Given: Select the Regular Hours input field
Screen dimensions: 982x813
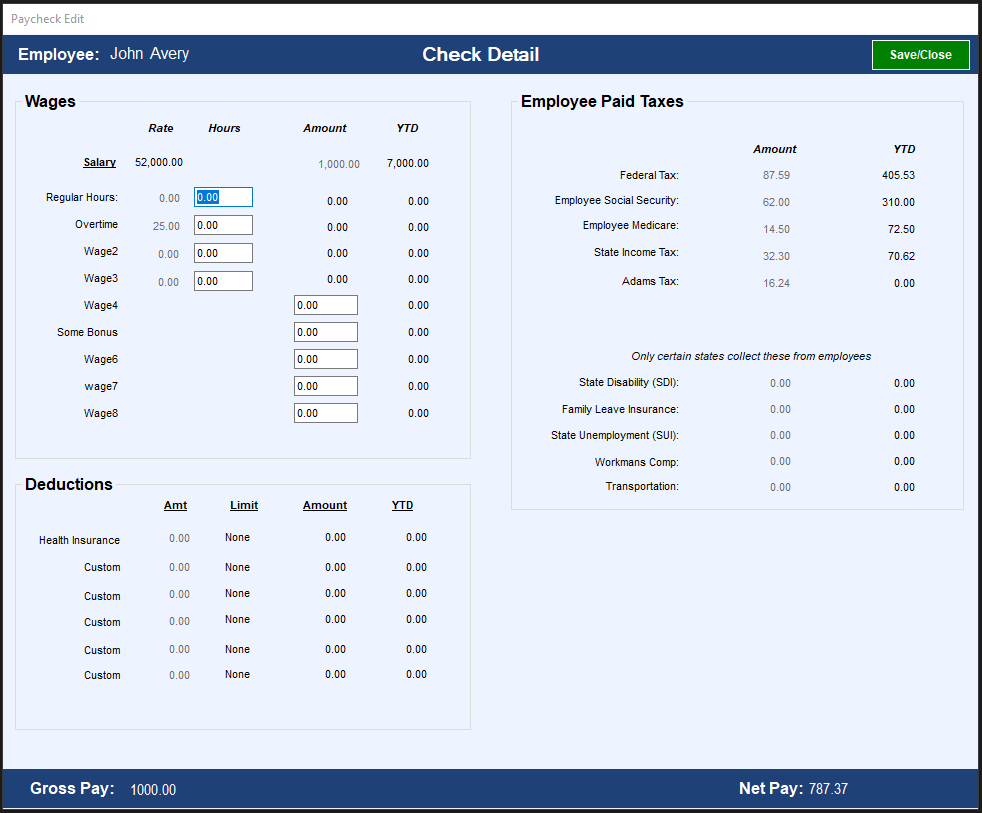Looking at the screenshot, I should click(223, 197).
